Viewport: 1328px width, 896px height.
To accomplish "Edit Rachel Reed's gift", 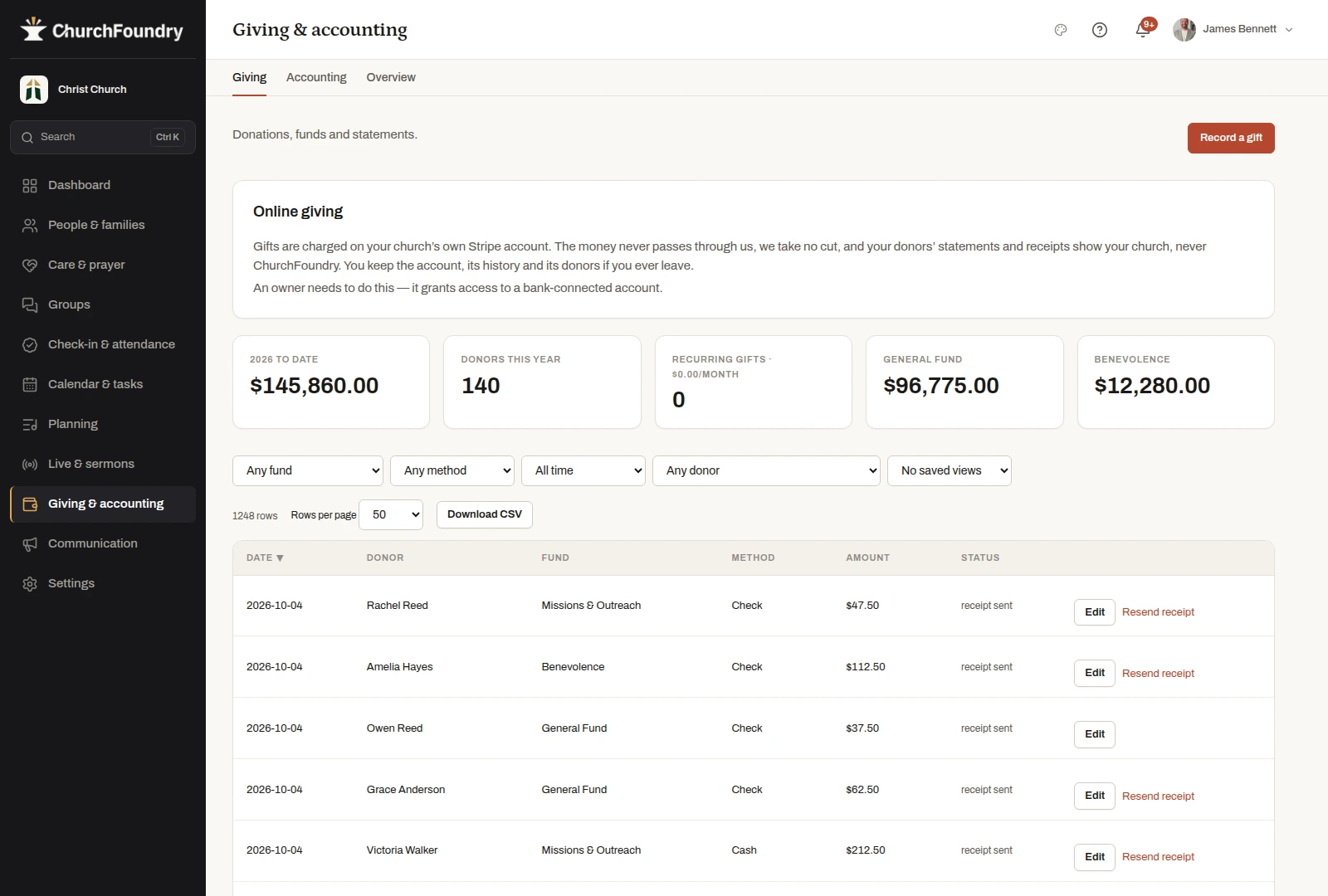I will (x=1095, y=612).
